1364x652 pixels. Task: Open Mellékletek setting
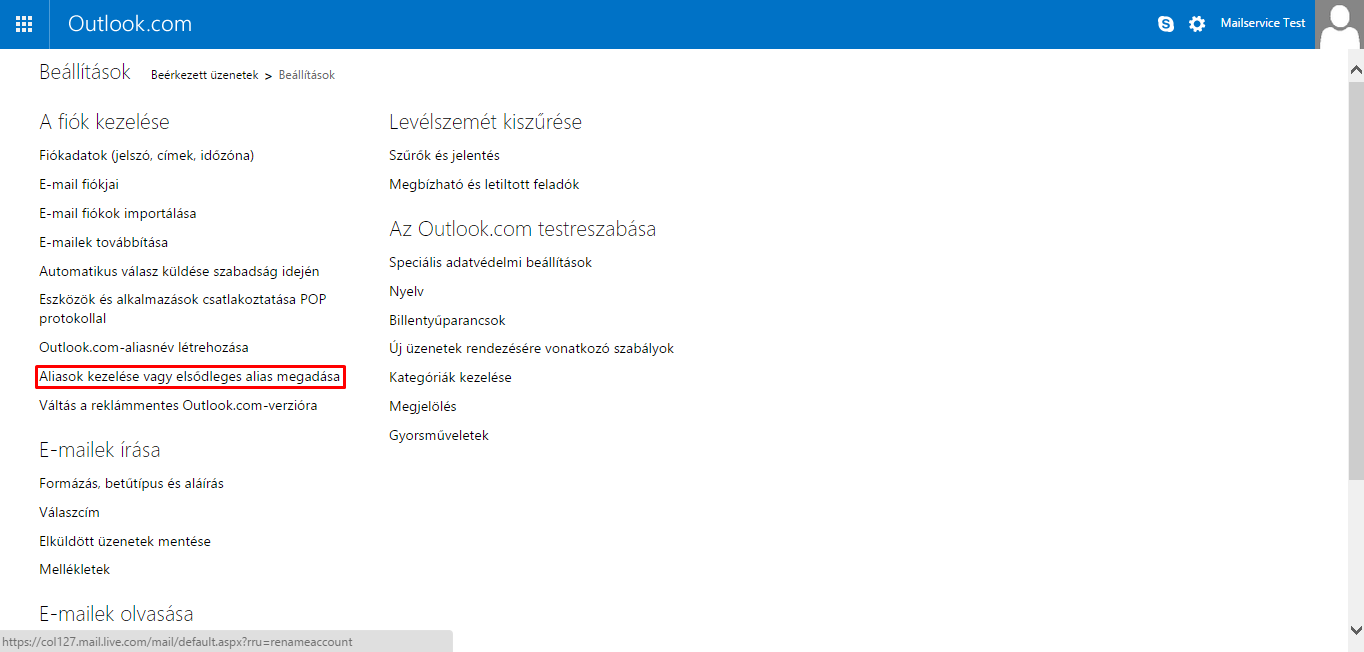pos(75,569)
